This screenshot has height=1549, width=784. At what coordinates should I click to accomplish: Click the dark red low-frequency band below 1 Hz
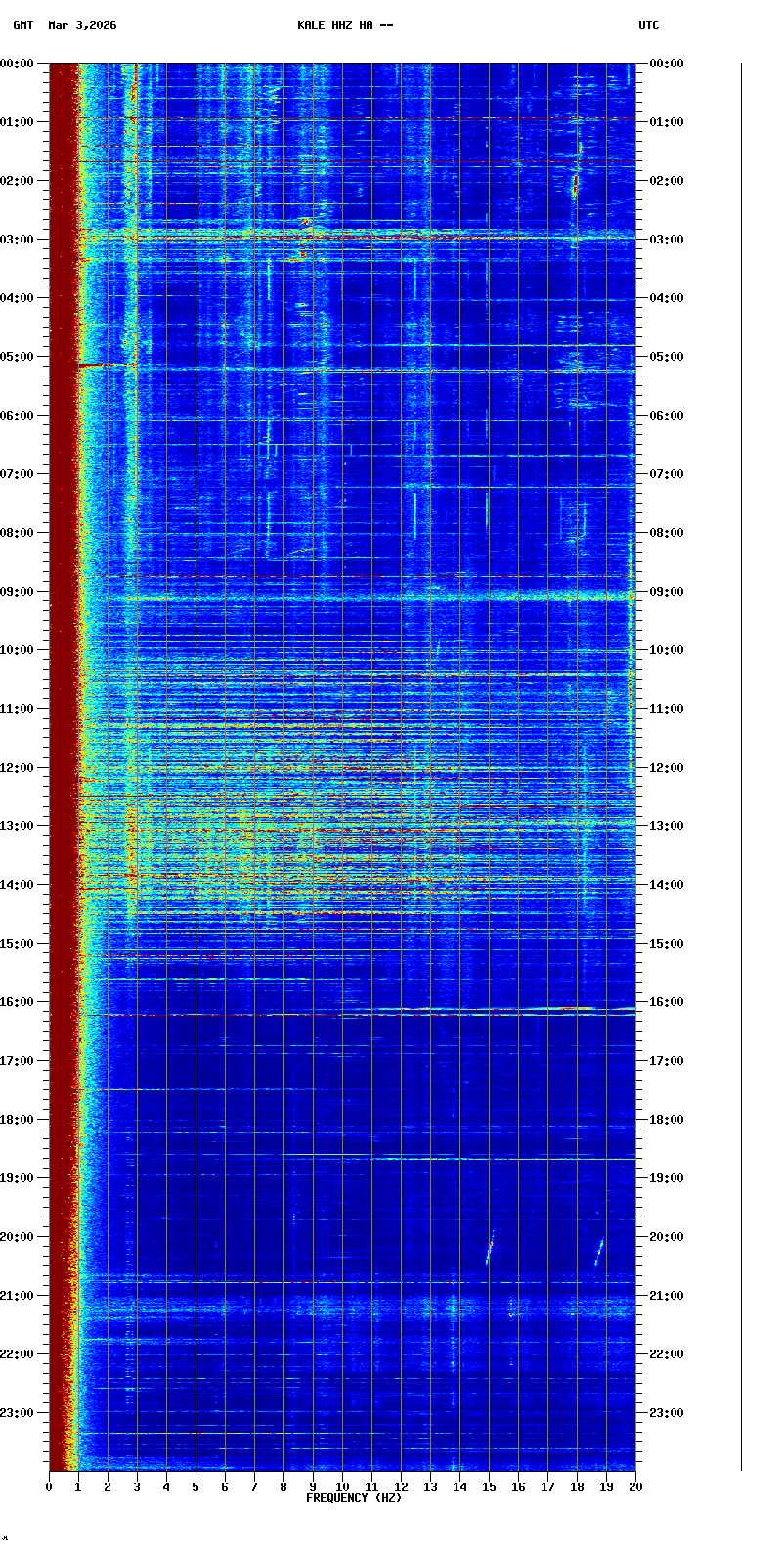click(x=63, y=685)
